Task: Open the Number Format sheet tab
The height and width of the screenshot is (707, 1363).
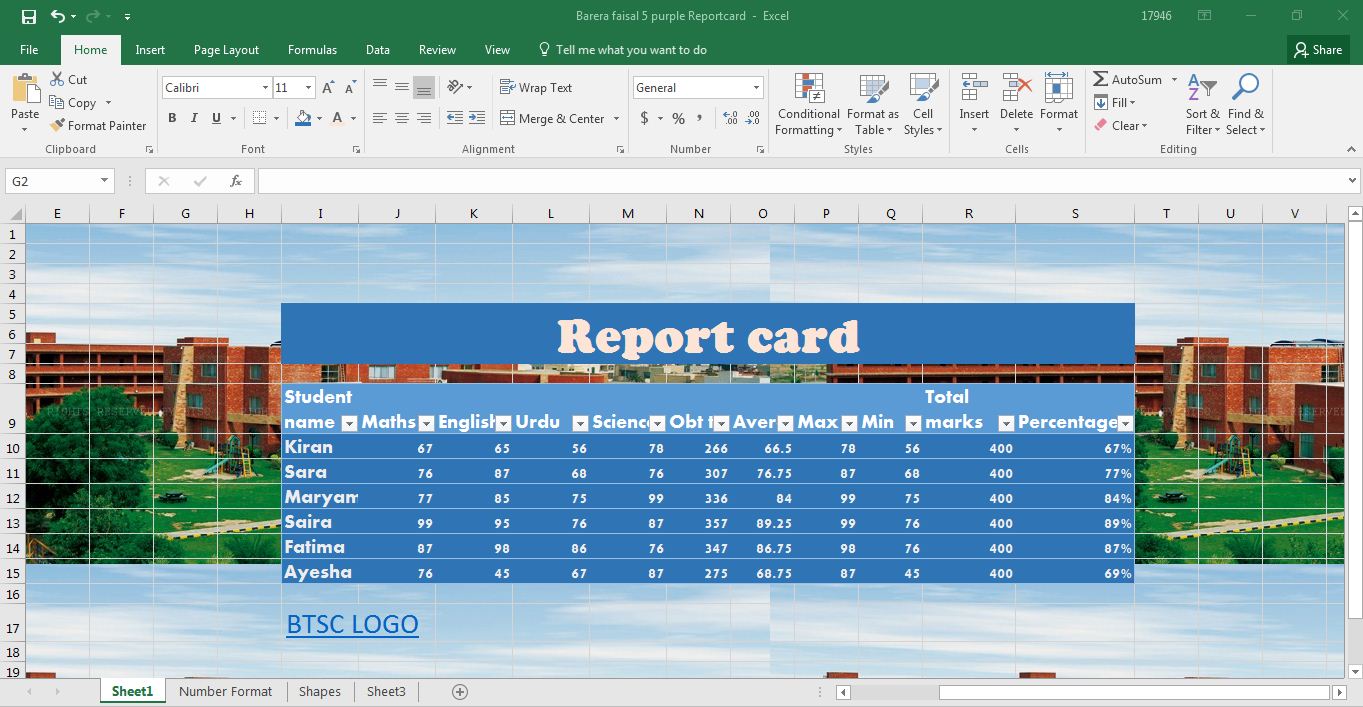Action: click(225, 691)
